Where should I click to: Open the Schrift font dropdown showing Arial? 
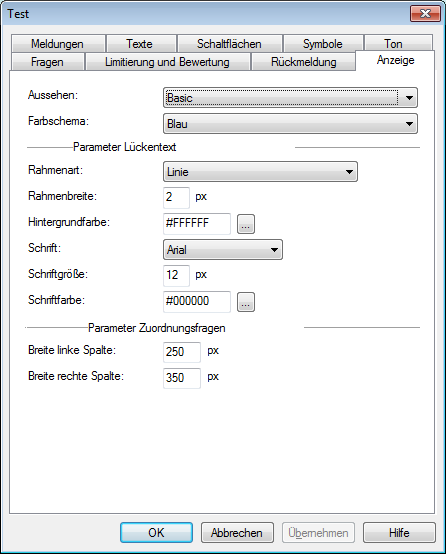223,250
